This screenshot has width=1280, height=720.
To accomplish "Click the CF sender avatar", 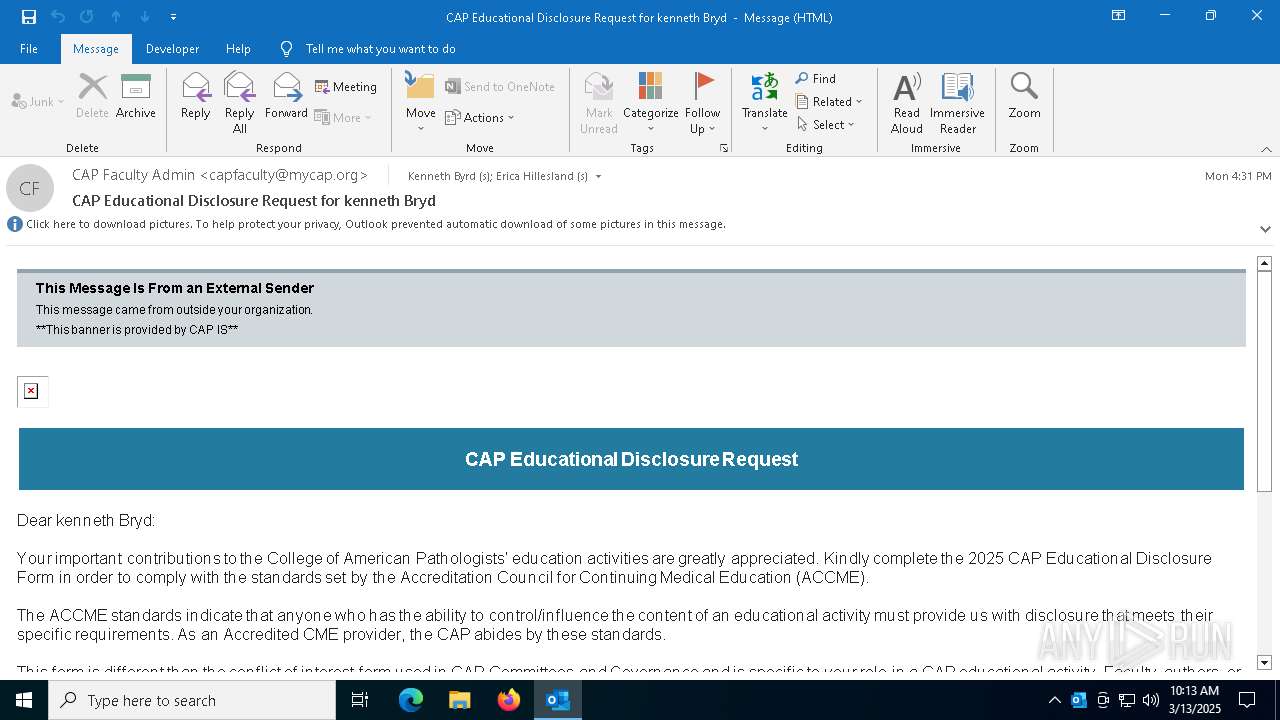I will point(30,188).
